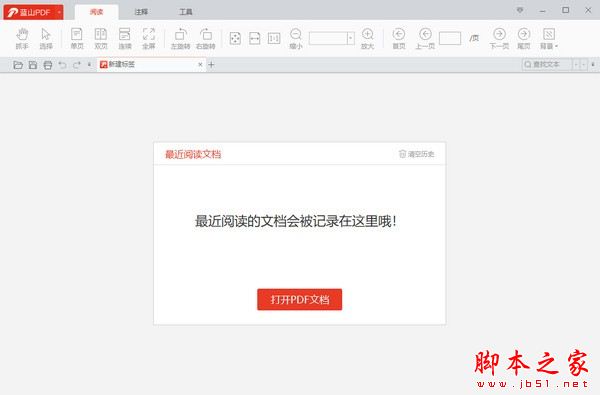Switch to single page (单页) view
Image resolution: width=600 pixels, height=395 pixels.
pos(77,38)
